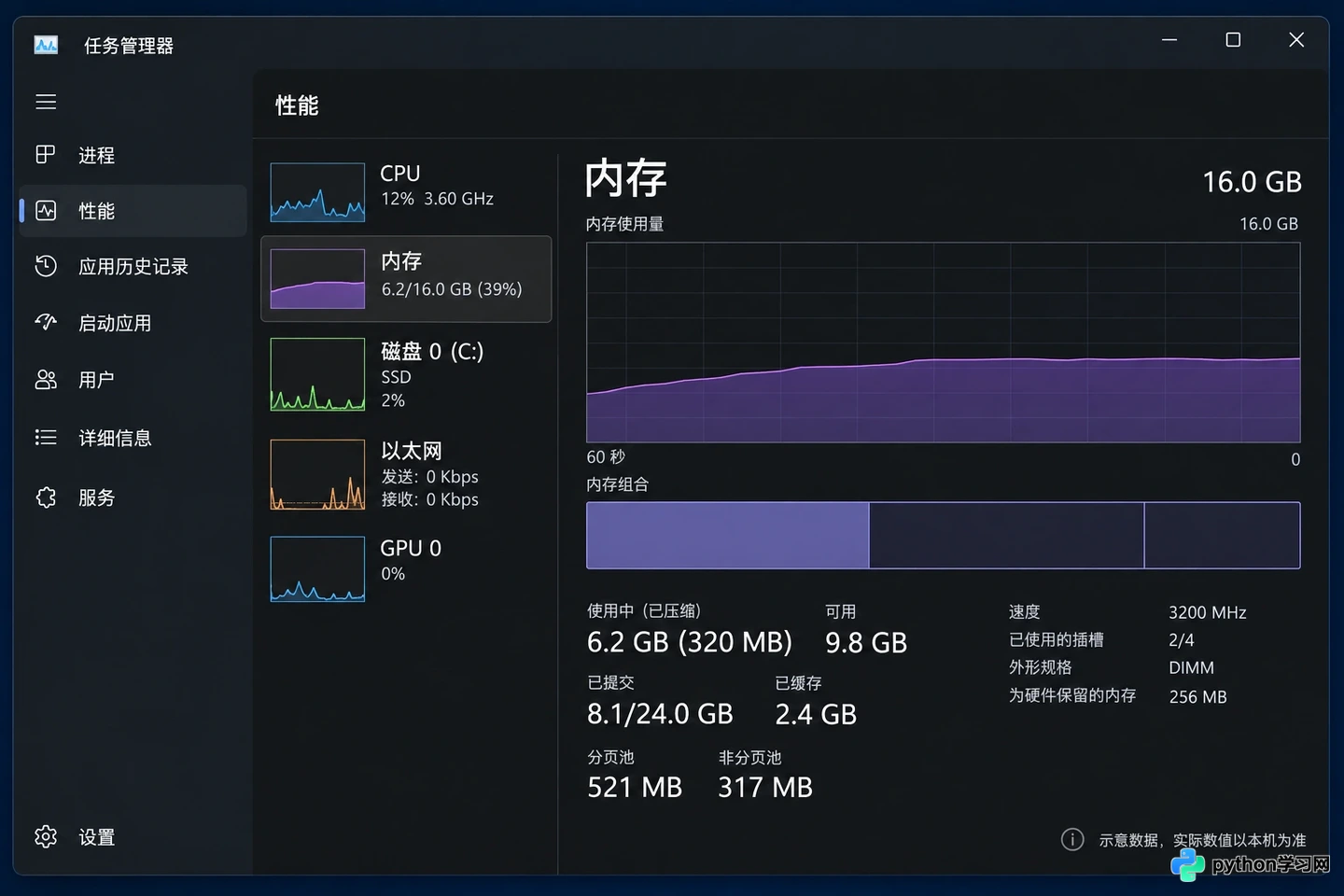
Task: Select the 内存 usage graph thumbnail
Action: click(x=317, y=279)
